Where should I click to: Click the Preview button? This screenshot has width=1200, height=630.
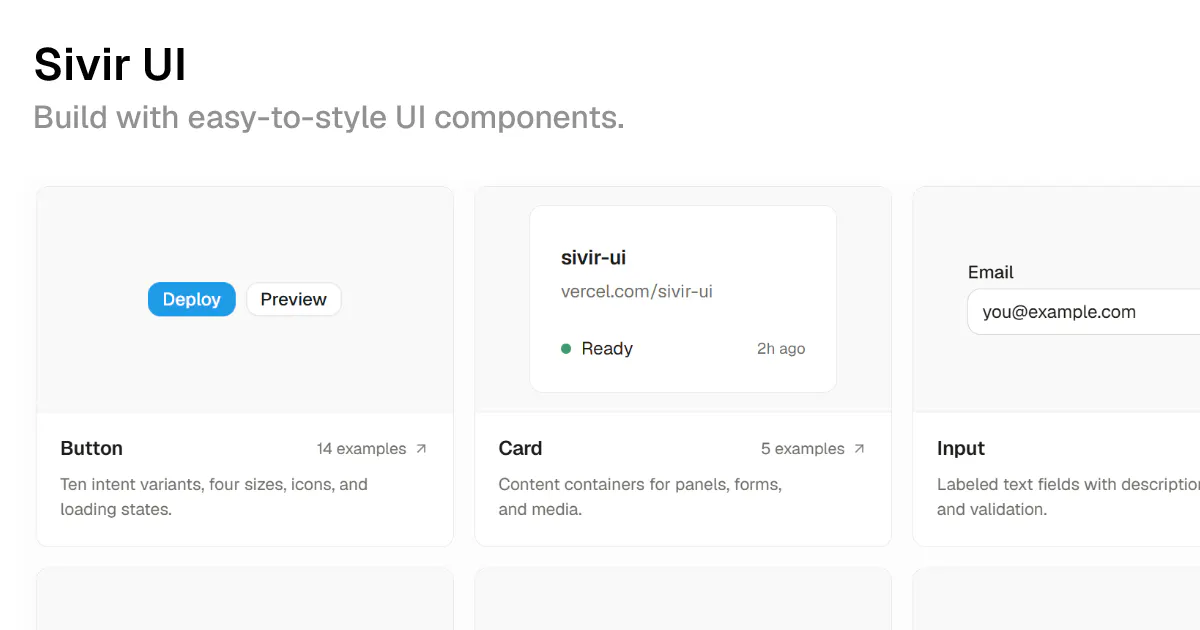294,299
